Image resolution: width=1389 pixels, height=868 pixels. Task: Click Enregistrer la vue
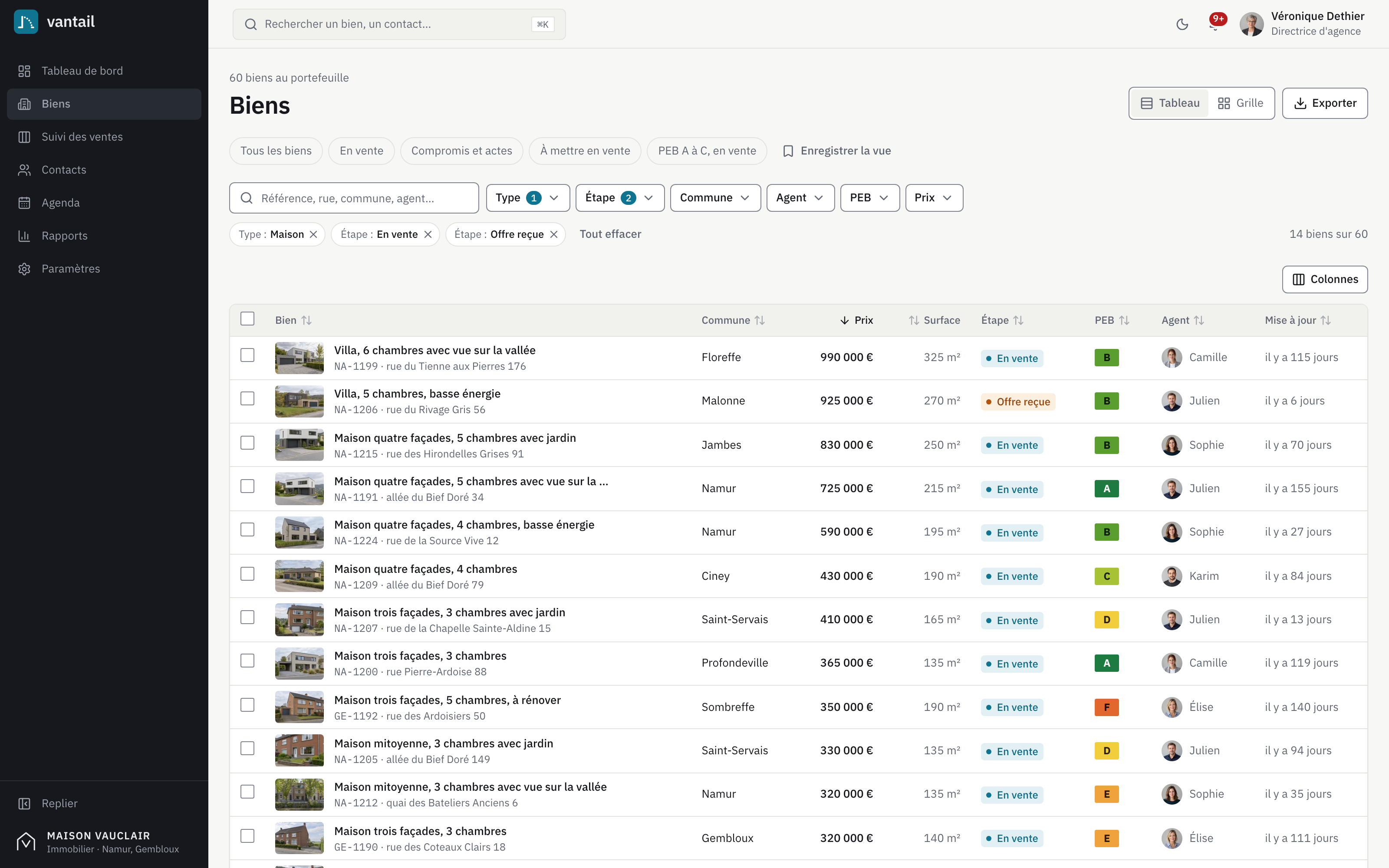(837, 151)
